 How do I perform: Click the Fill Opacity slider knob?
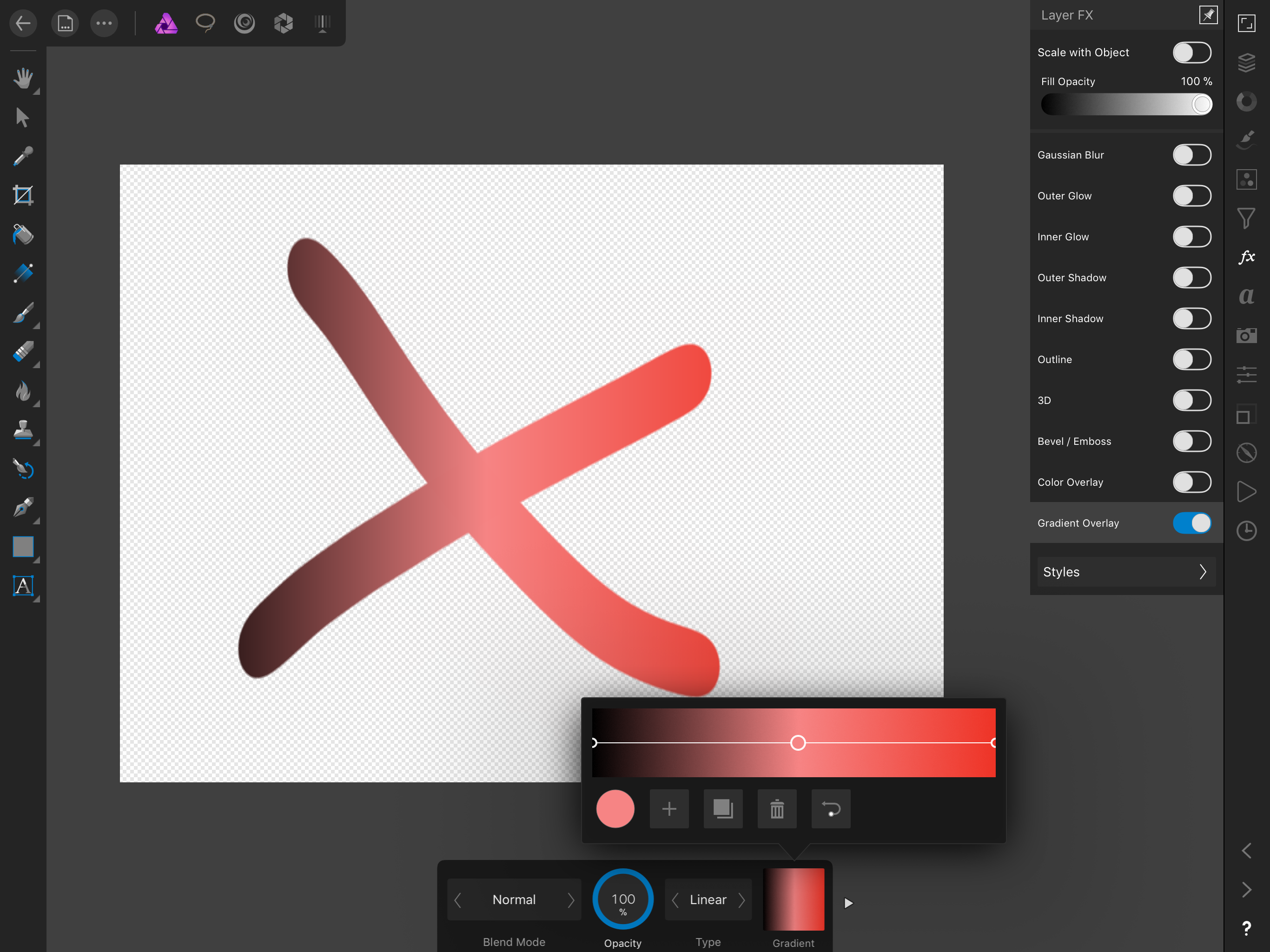click(x=1202, y=105)
